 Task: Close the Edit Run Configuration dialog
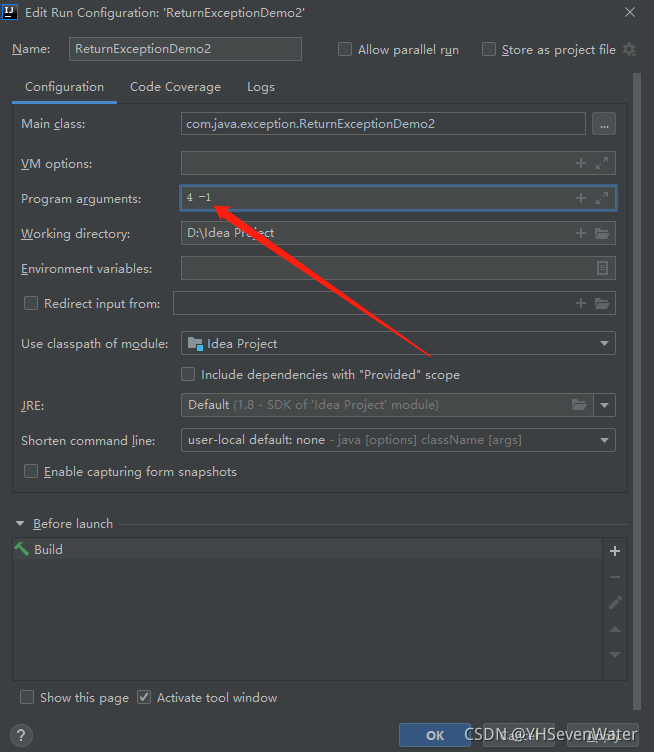click(630, 12)
